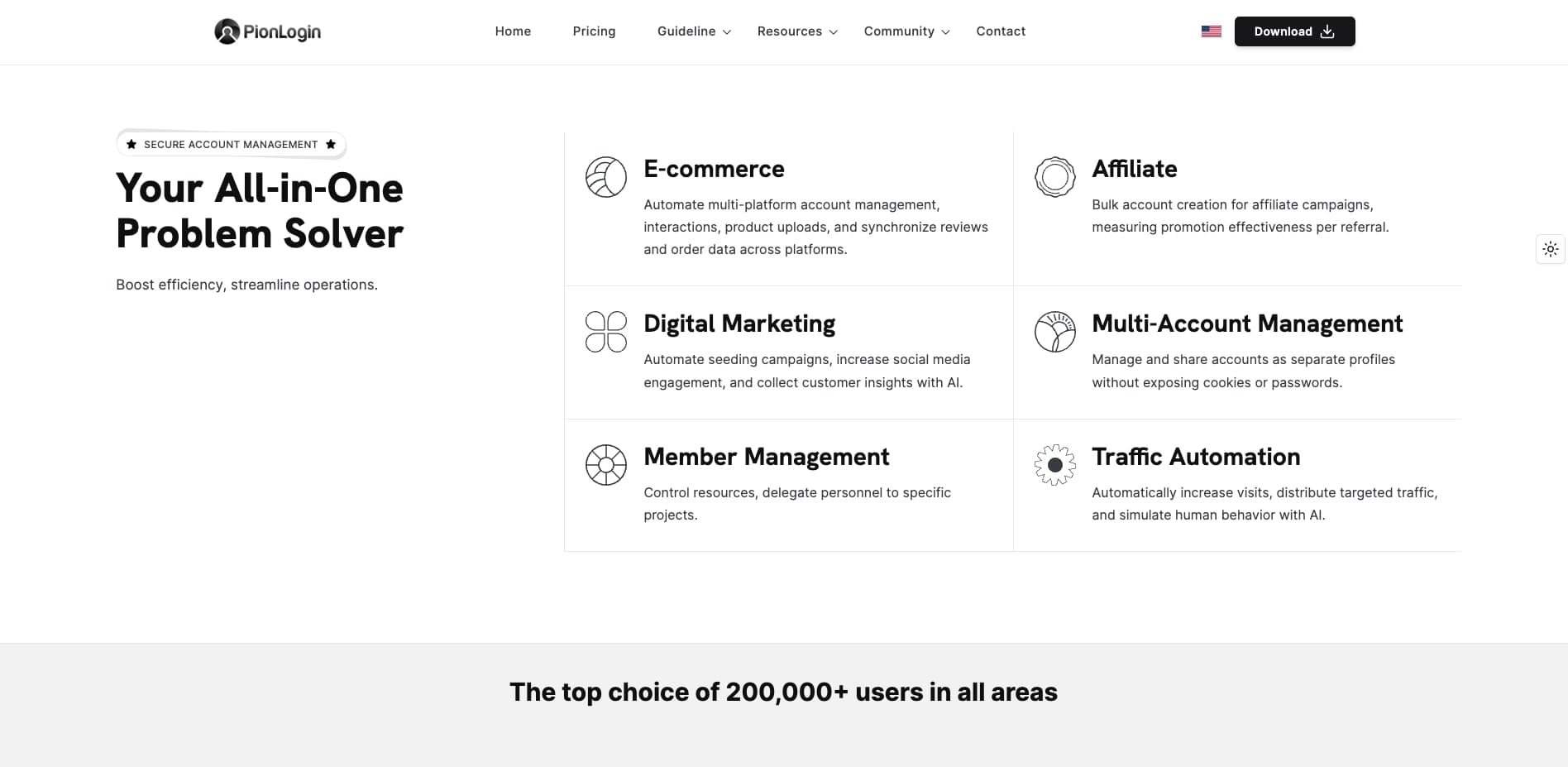
Task: Expand the Guideline dropdown menu
Action: coord(694,31)
